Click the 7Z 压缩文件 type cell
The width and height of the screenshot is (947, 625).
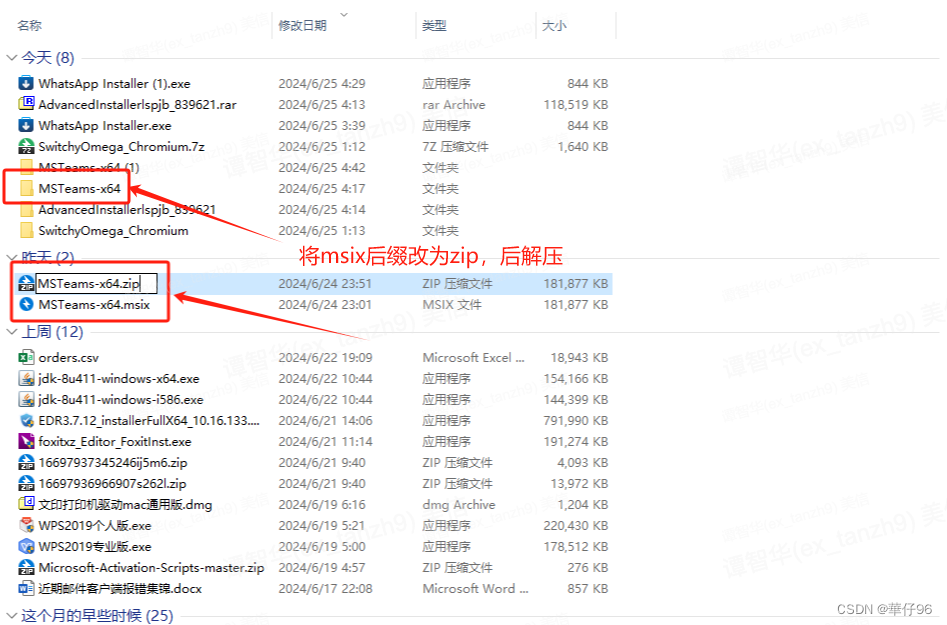click(x=455, y=147)
